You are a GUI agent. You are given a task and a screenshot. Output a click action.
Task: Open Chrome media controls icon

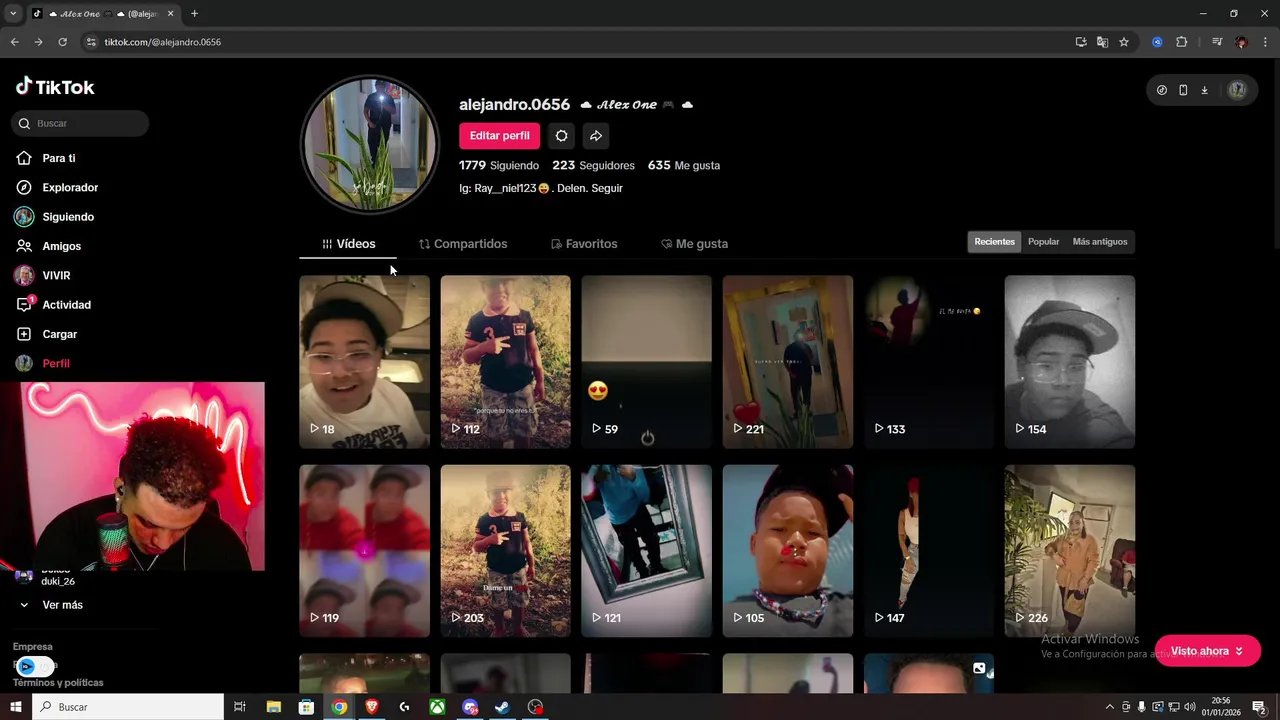pyautogui.click(x=1217, y=42)
